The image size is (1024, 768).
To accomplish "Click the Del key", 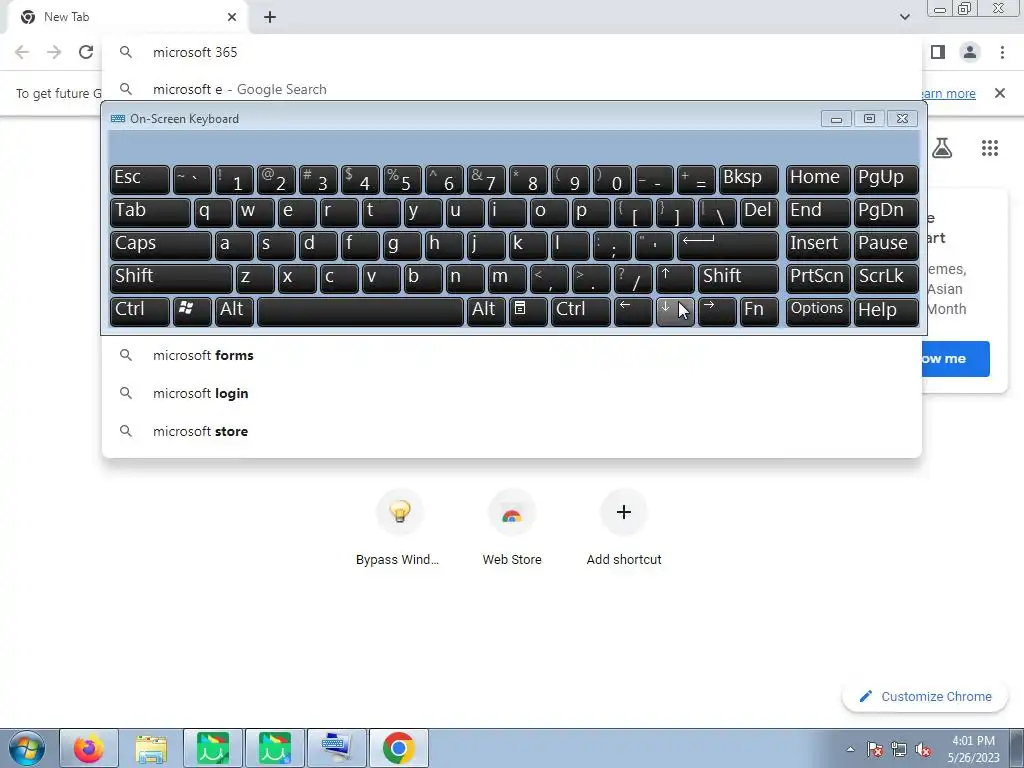I will 759,212.
